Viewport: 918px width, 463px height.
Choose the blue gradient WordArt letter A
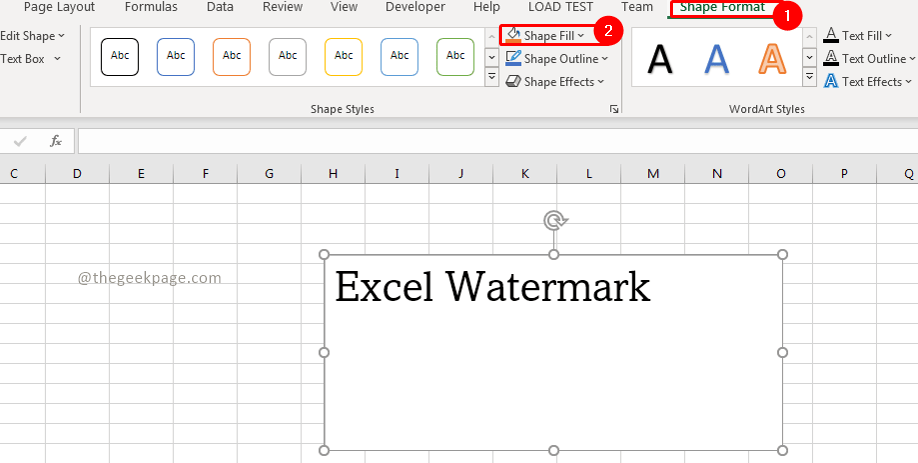tap(716, 58)
